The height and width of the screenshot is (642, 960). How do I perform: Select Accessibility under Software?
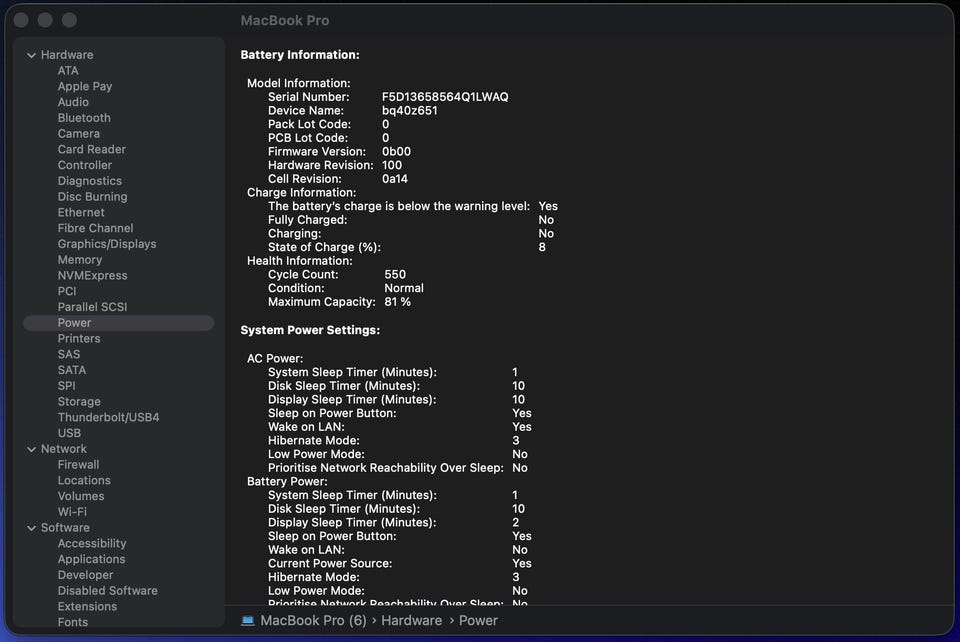coord(92,543)
